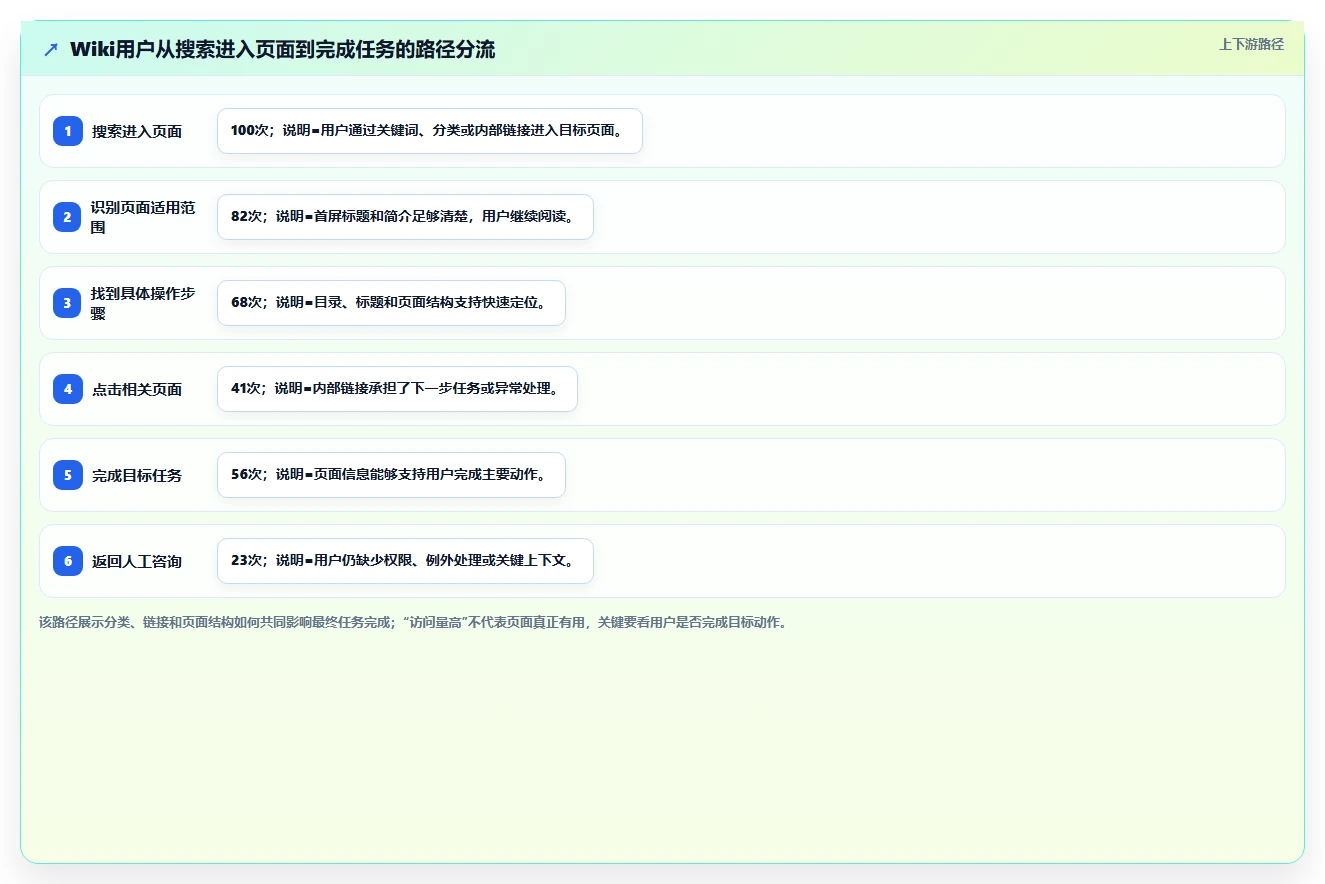Select step number 6 badge
The width and height of the screenshot is (1325, 884).
click(68, 561)
